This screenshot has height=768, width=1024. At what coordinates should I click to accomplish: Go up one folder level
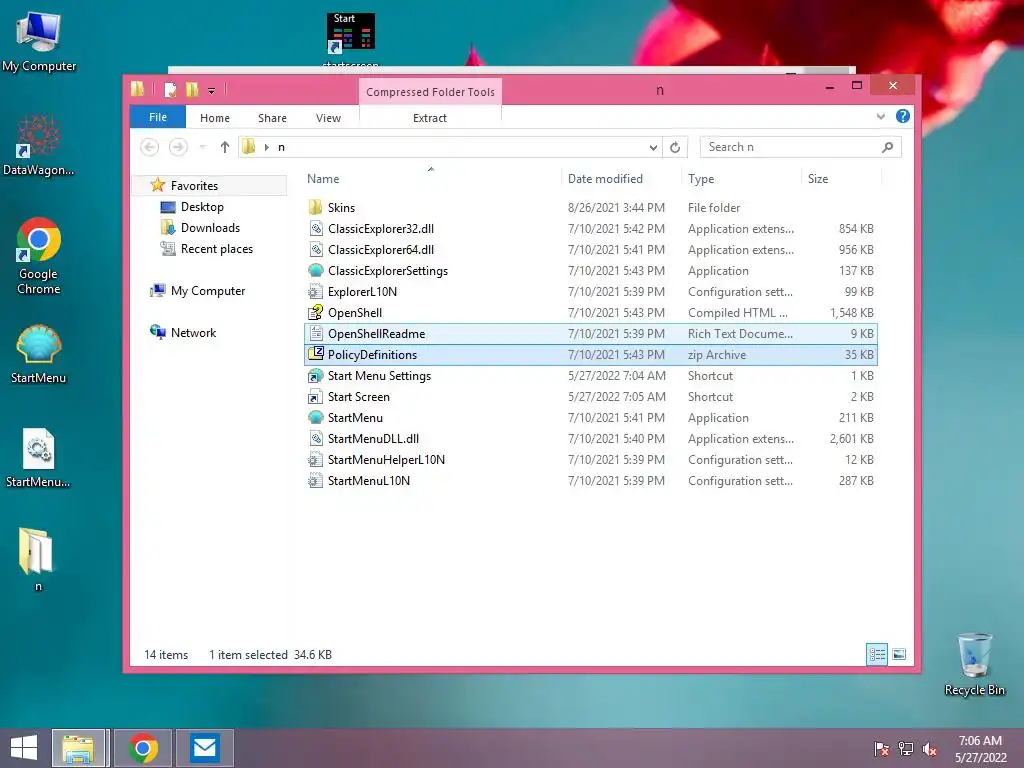[225, 147]
